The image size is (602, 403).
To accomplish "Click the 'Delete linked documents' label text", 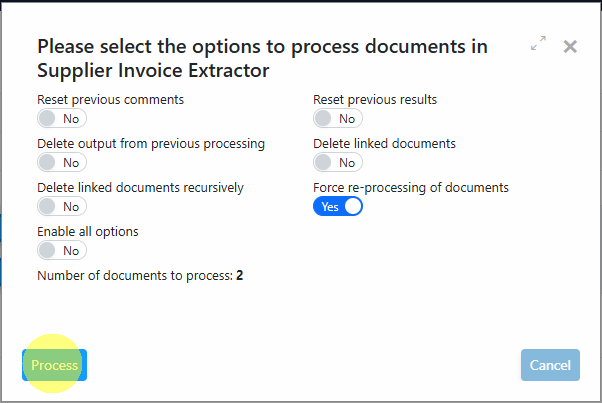I will click(384, 144).
